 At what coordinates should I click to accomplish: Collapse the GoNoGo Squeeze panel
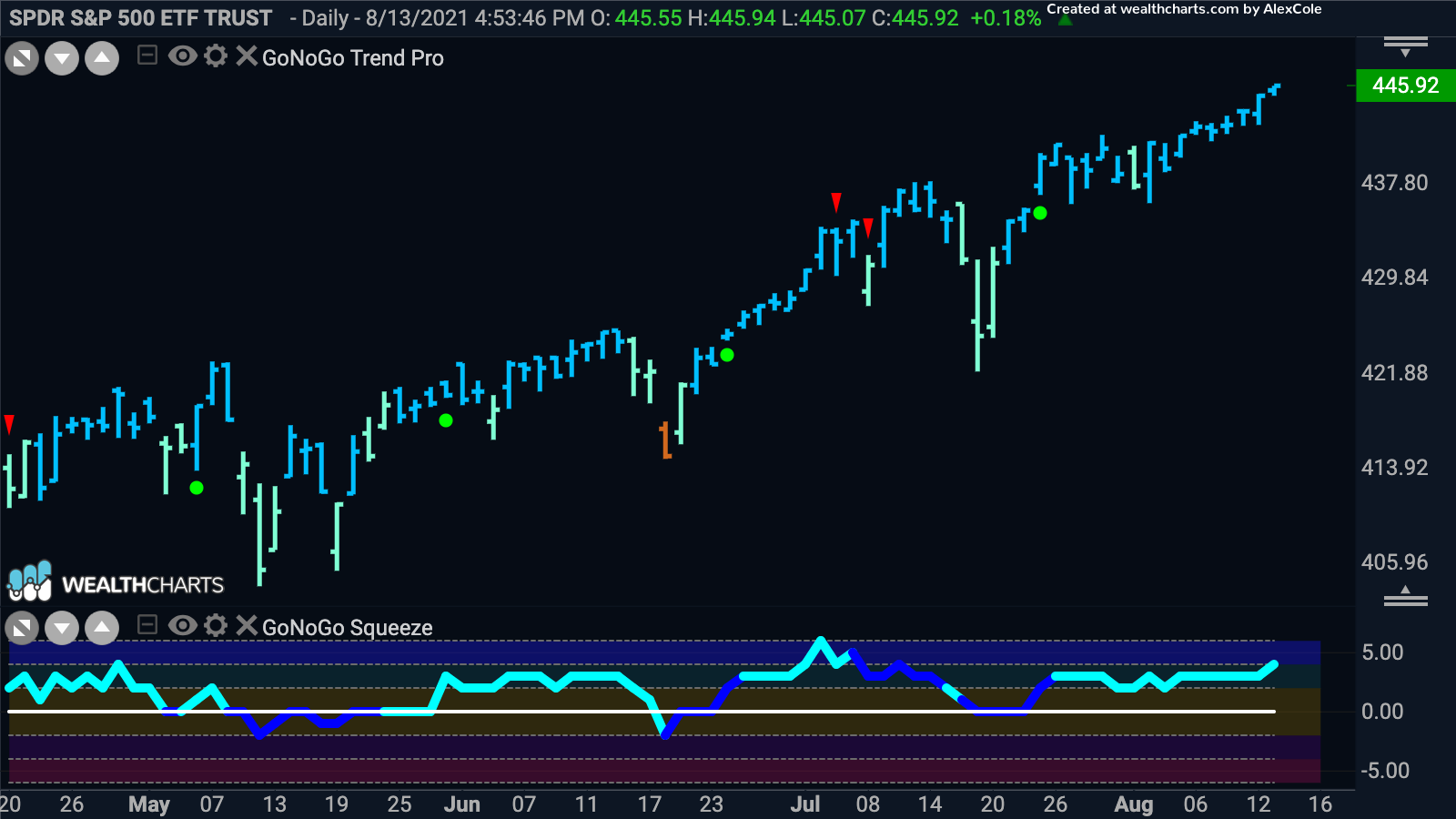point(146,626)
